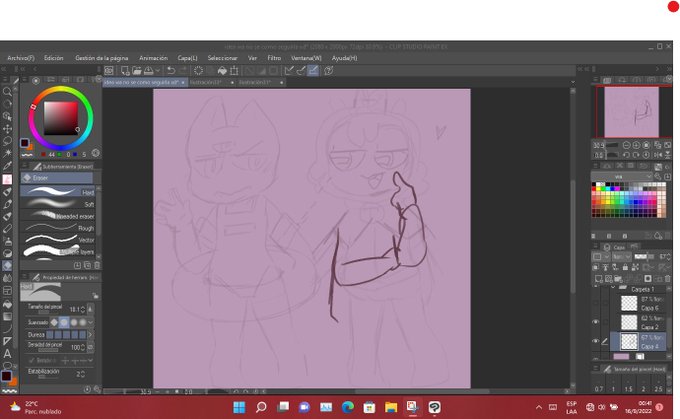Click zoom out in Navigator panel

(626, 145)
